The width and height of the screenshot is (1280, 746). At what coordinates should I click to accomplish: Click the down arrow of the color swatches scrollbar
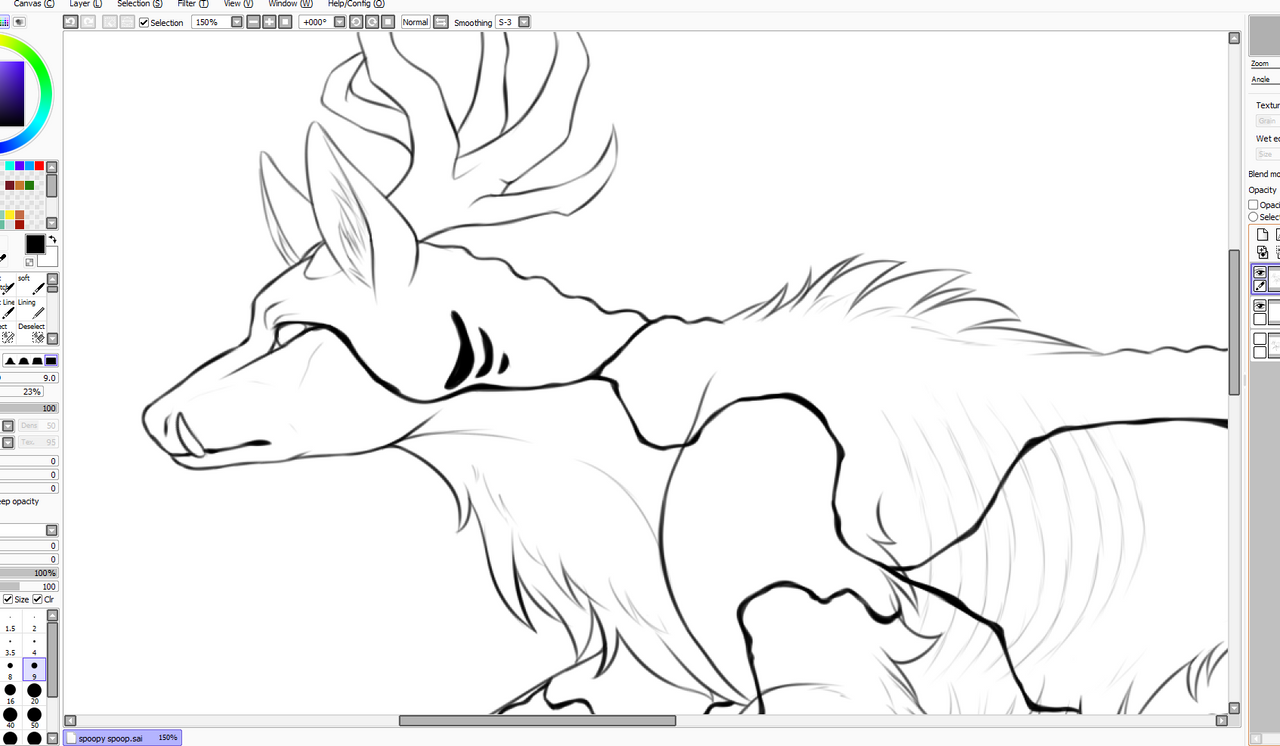point(51,223)
